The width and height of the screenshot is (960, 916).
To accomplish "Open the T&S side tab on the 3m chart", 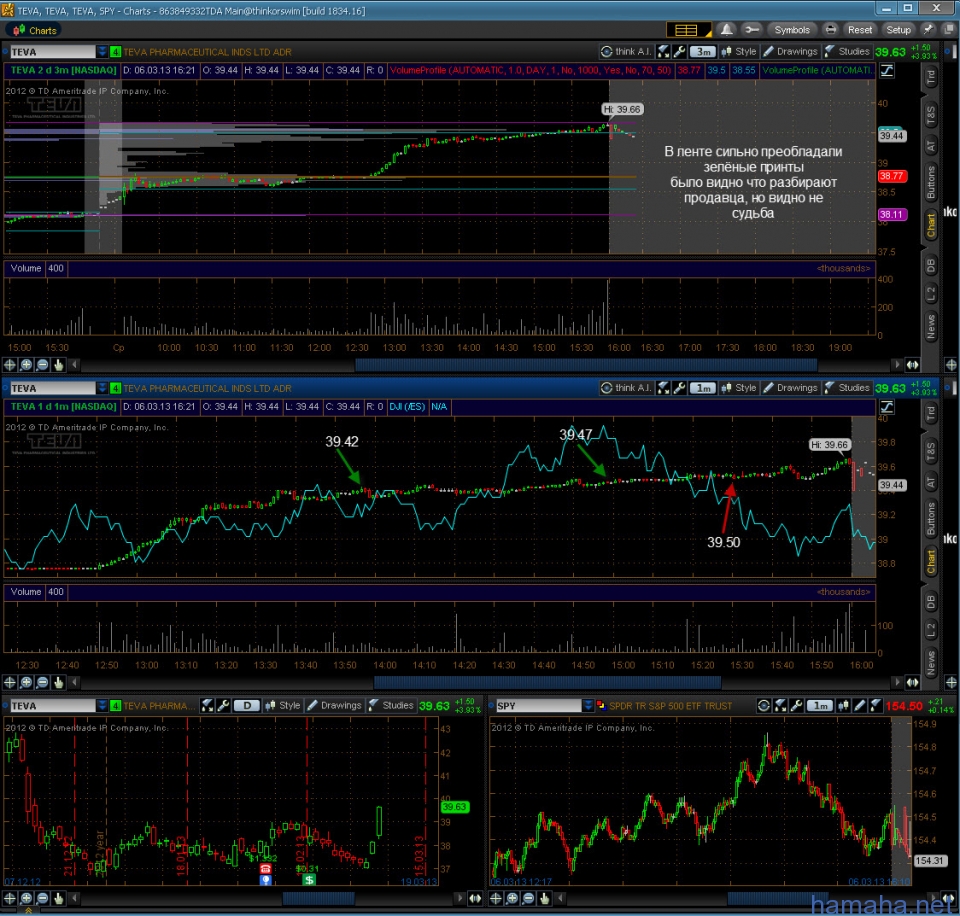I will (x=931, y=115).
